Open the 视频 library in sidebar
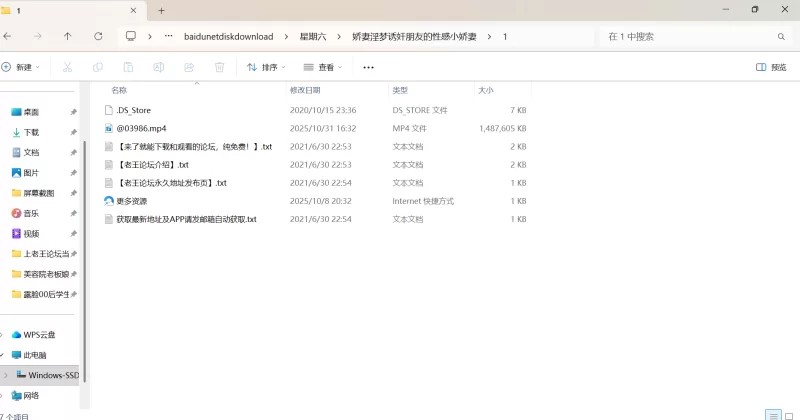This screenshot has height=420, width=800. 31,234
